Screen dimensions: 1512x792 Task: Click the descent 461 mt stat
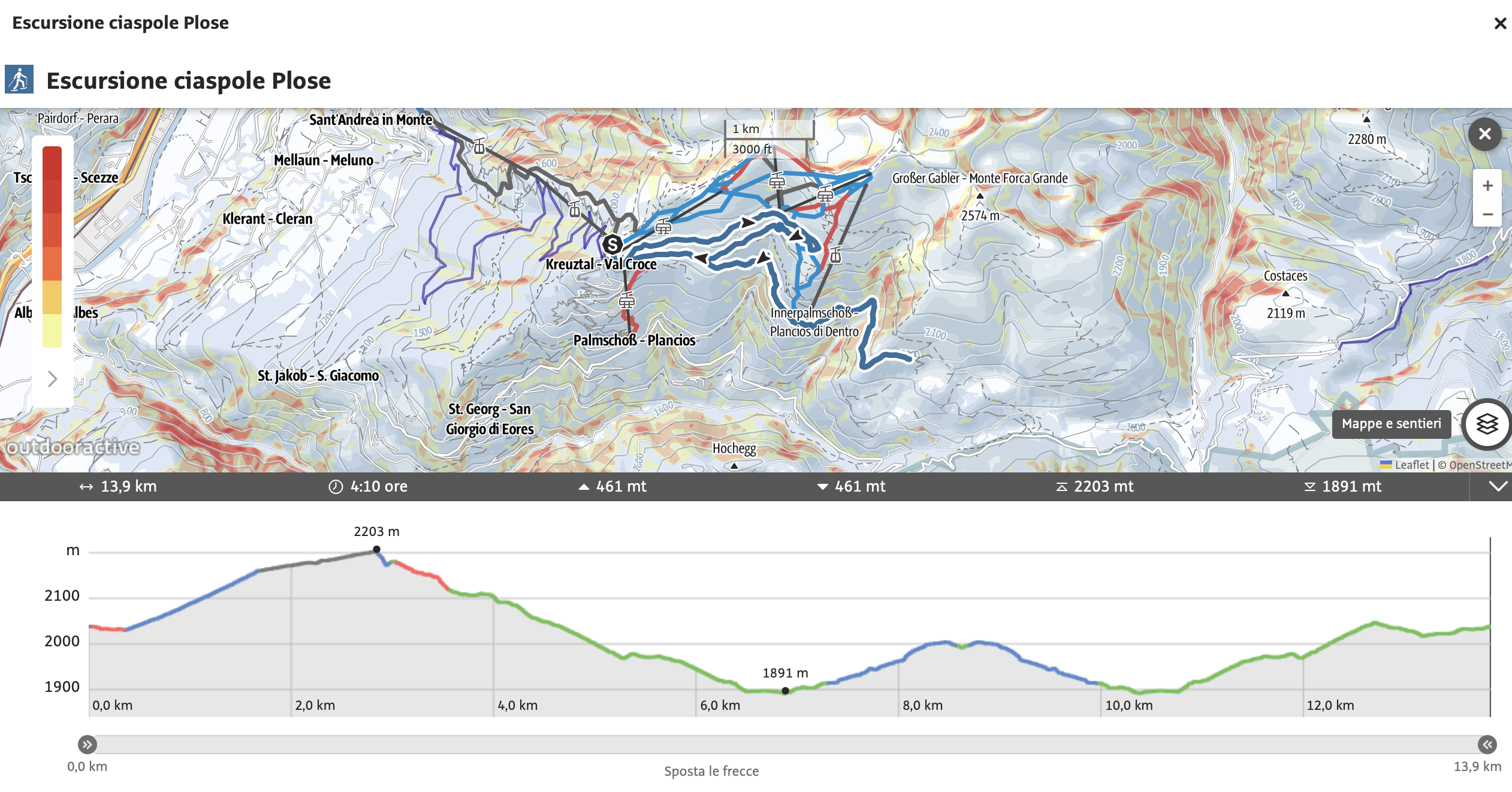click(x=851, y=486)
